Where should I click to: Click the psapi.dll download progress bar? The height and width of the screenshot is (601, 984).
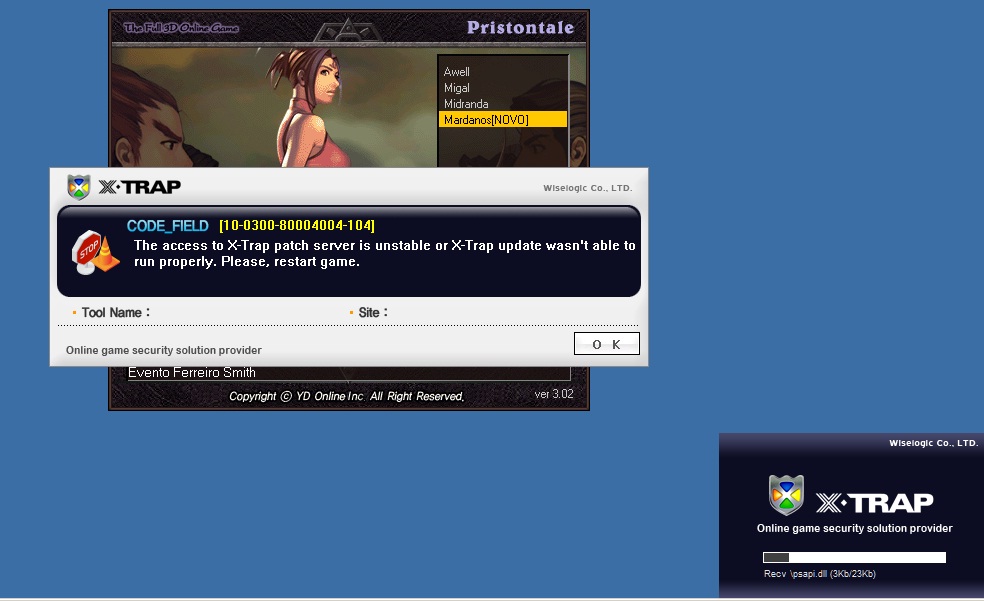854,557
